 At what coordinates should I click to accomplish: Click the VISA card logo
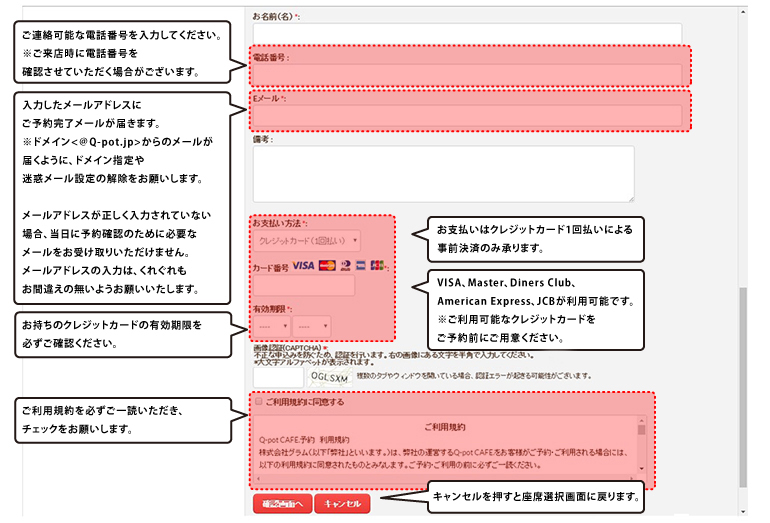point(303,266)
